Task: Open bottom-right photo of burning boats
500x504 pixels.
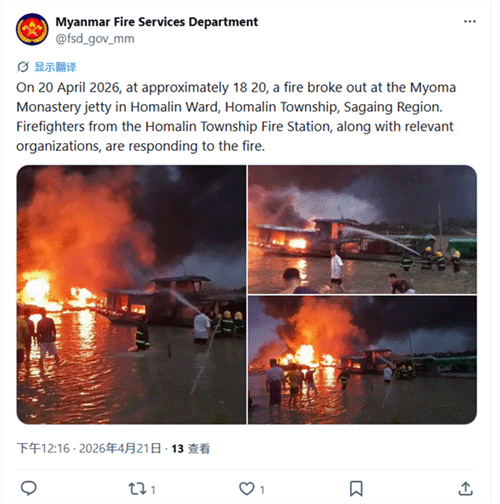Action: coord(362,360)
